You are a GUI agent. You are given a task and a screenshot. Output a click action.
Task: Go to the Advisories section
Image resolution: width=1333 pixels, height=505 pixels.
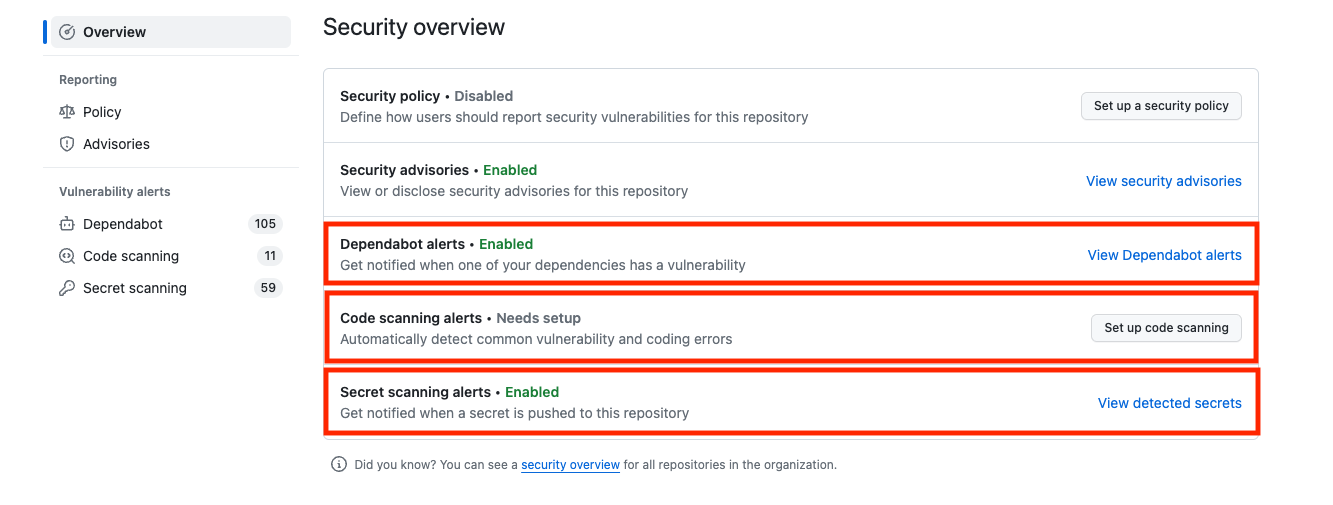[x=171, y=144]
